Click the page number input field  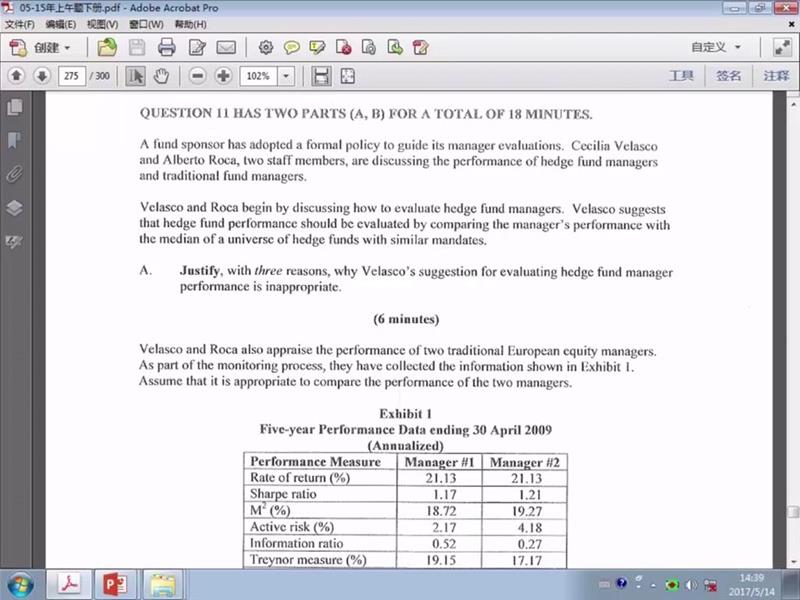pos(72,76)
